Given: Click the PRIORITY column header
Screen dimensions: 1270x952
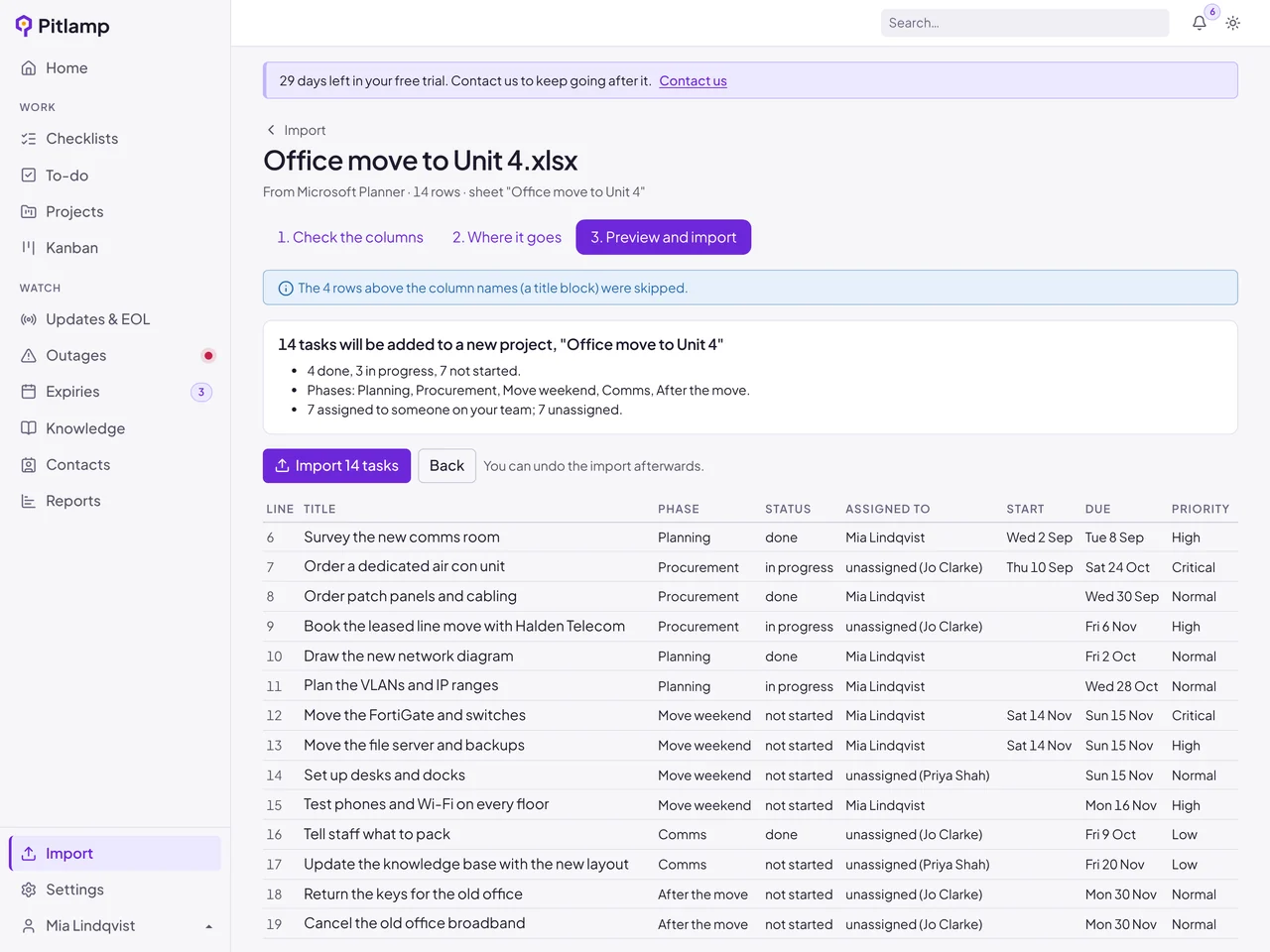Looking at the screenshot, I should 1201,509.
